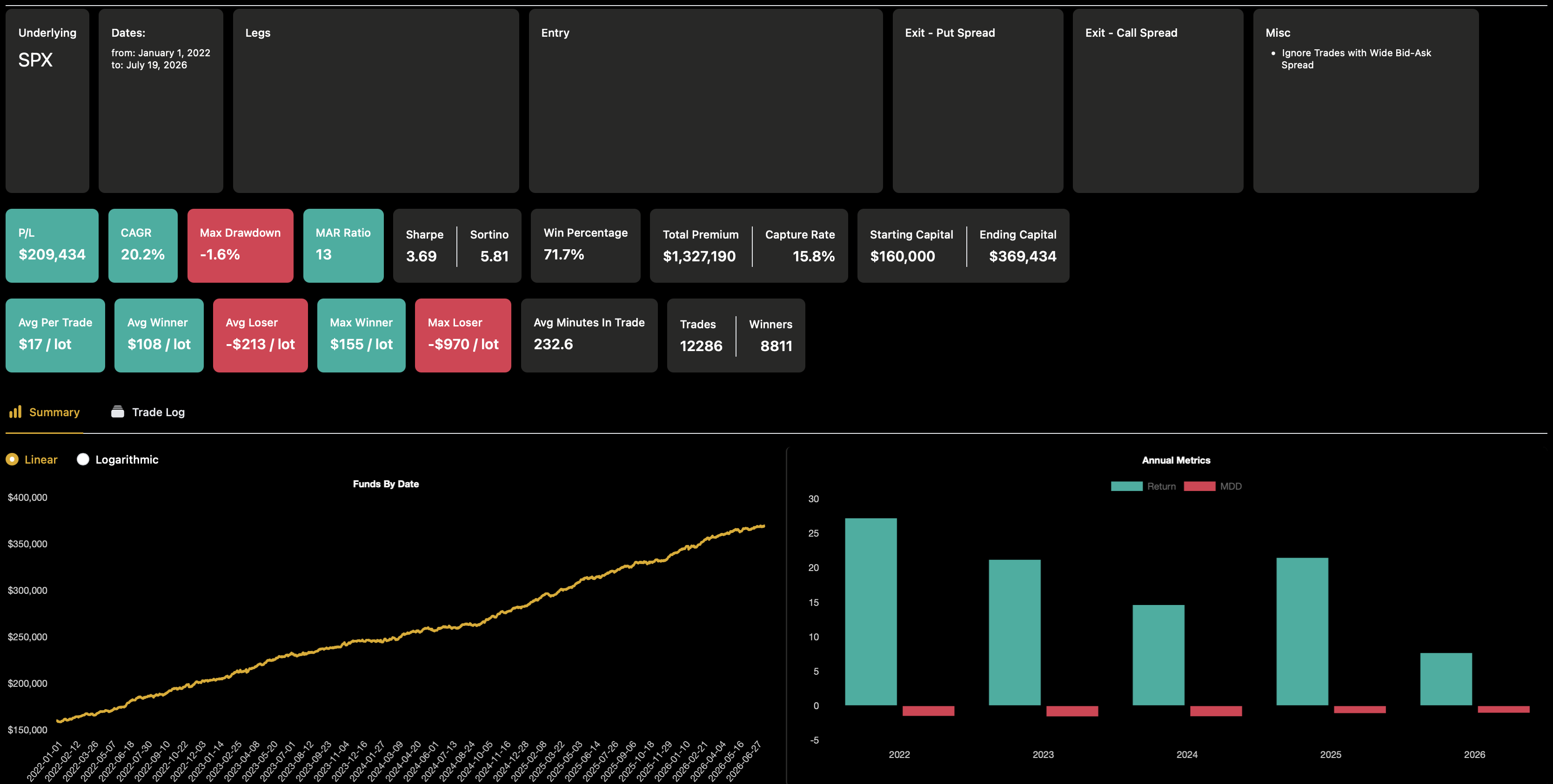Click the Sortino value 5.81
The height and width of the screenshot is (784, 1553).
[x=495, y=256]
